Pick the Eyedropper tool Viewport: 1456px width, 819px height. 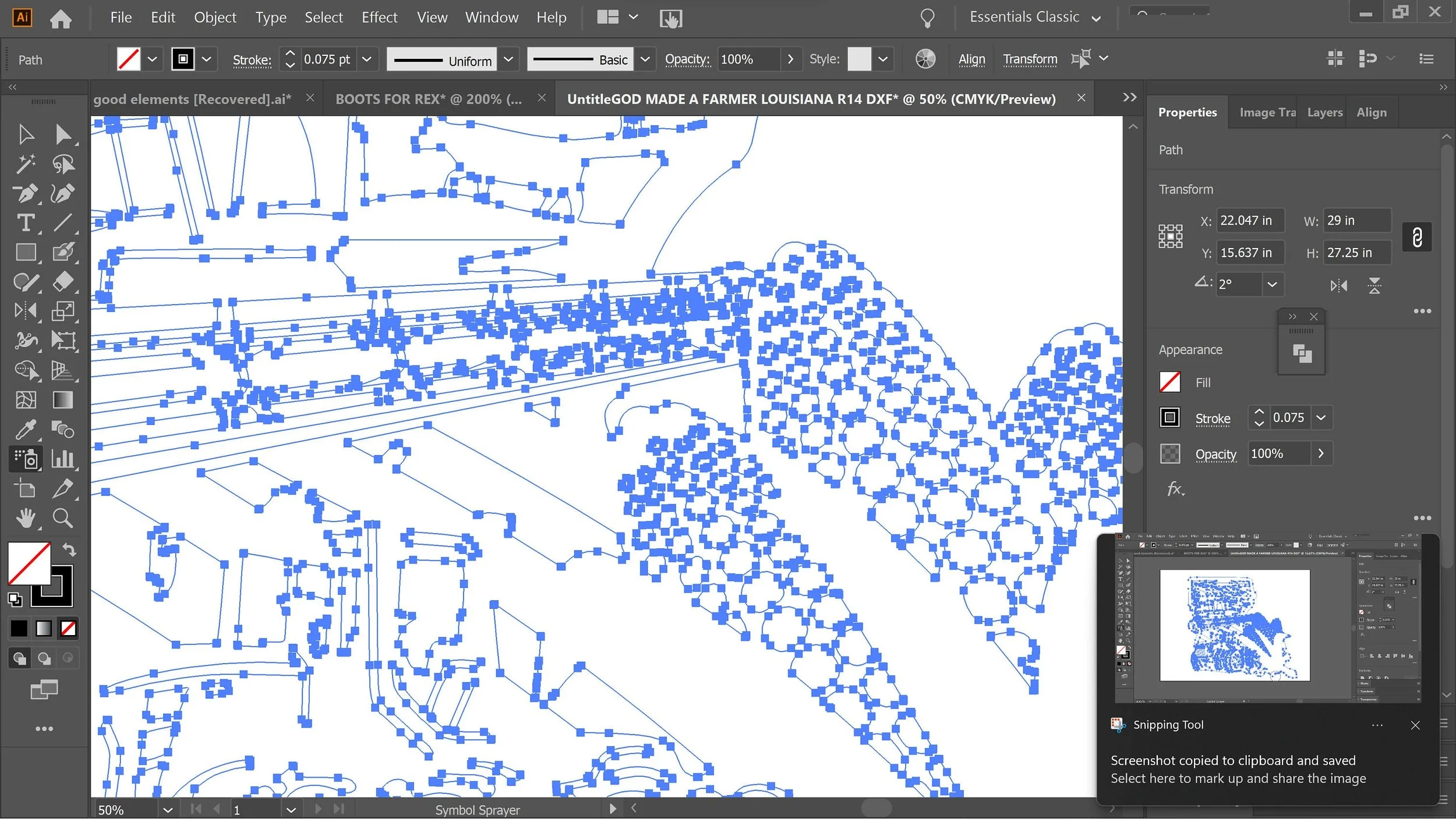25,430
